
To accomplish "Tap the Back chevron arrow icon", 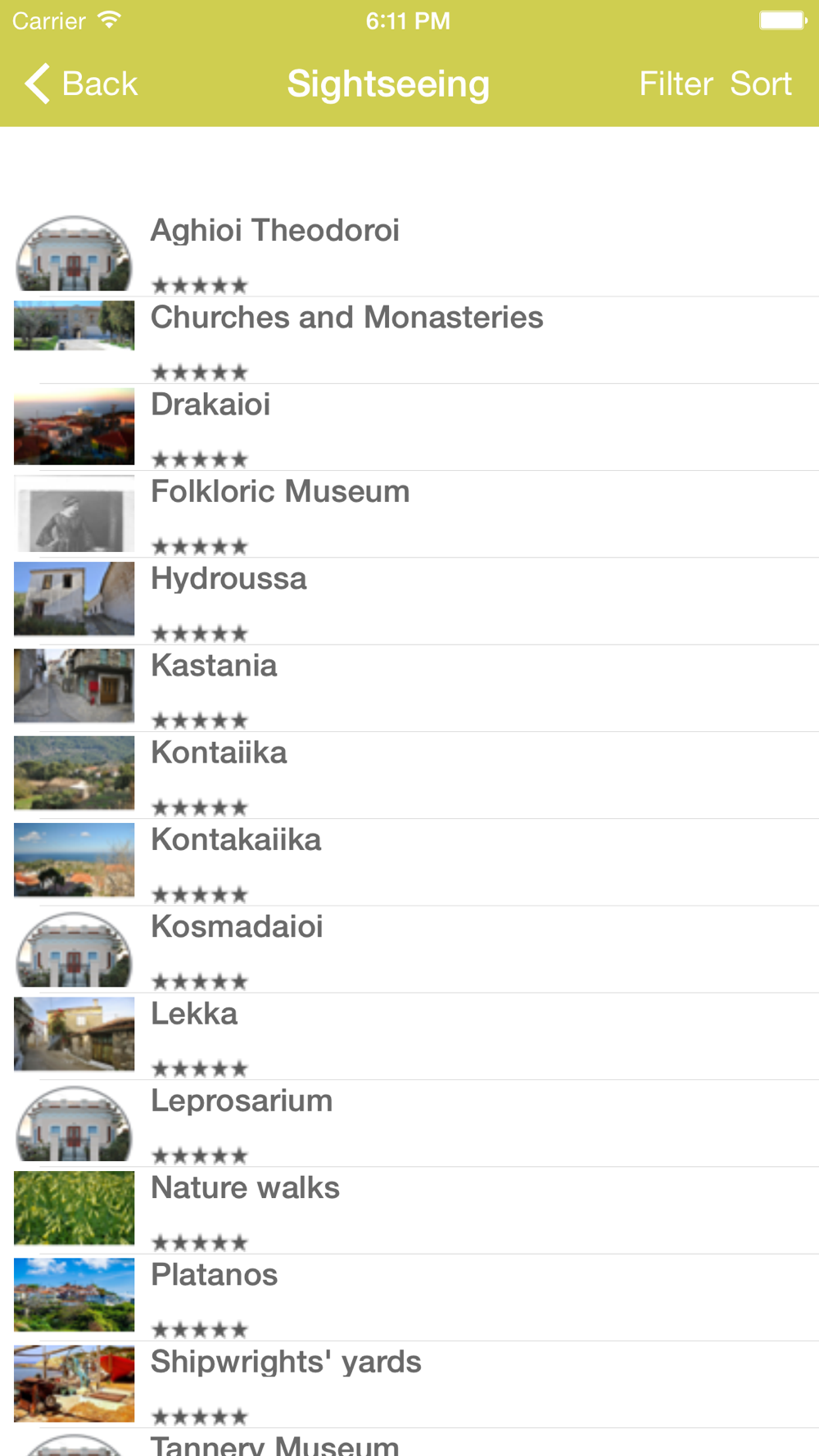I will click(x=38, y=84).
